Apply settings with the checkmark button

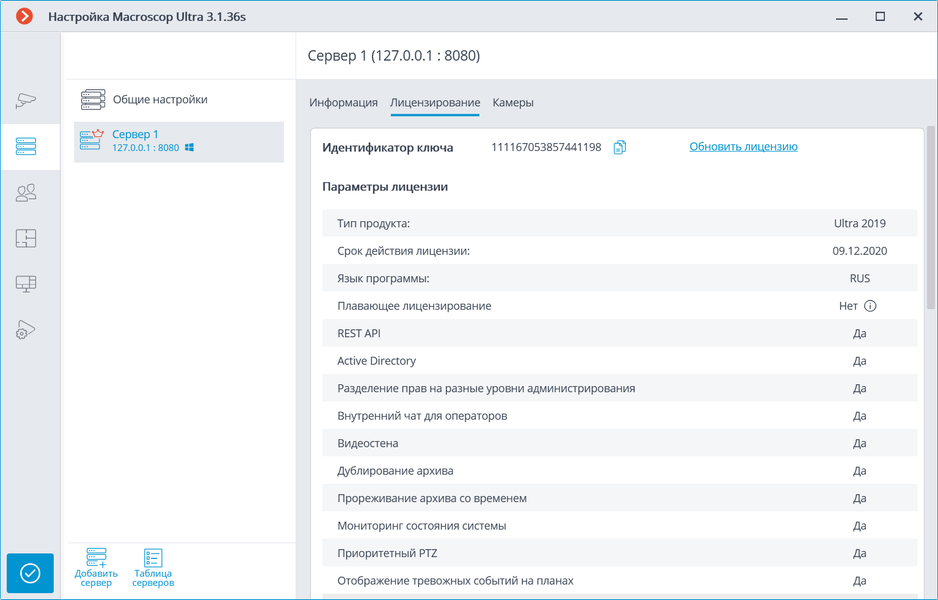click(x=30, y=573)
